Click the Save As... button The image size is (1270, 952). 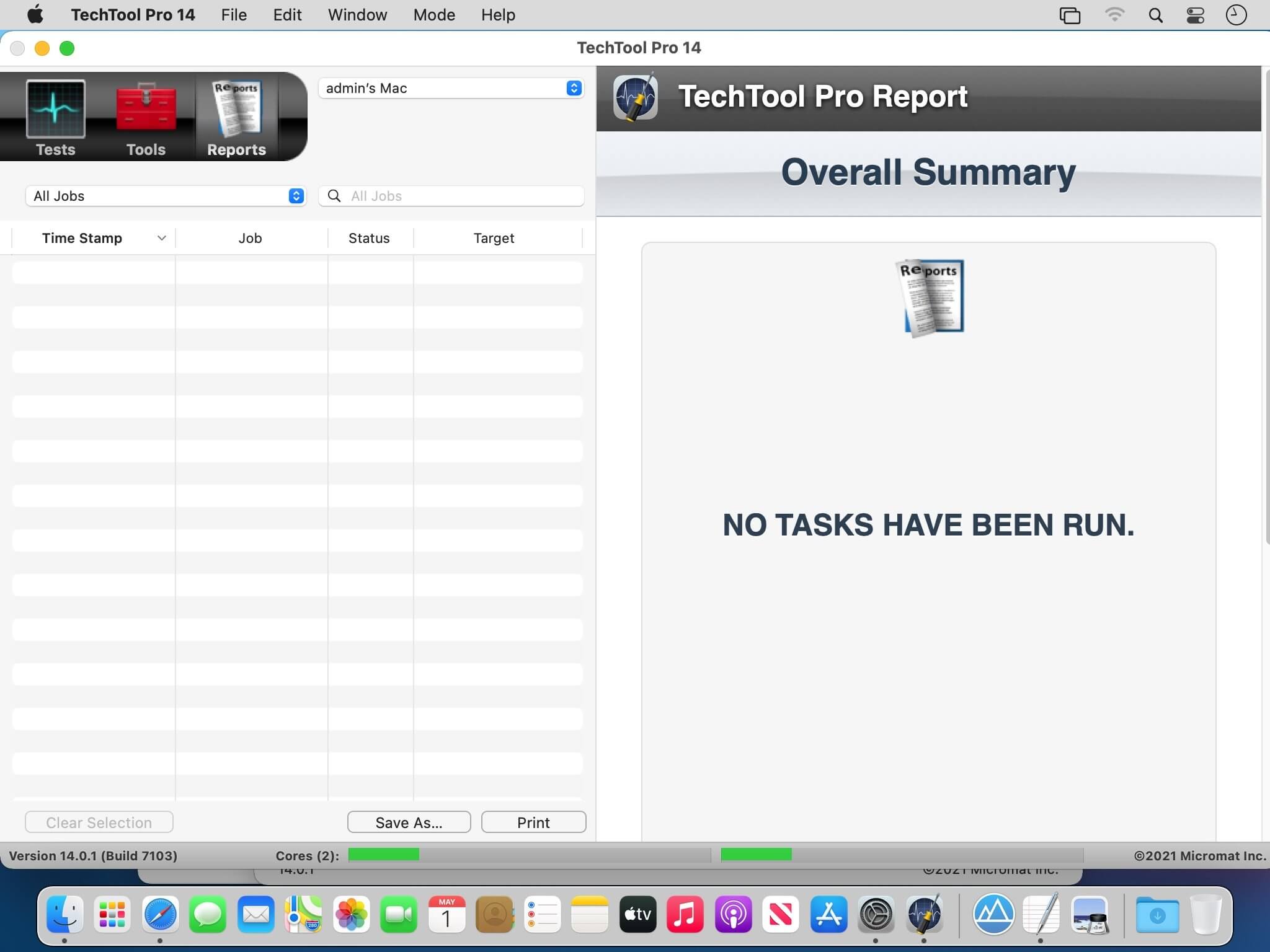[409, 822]
